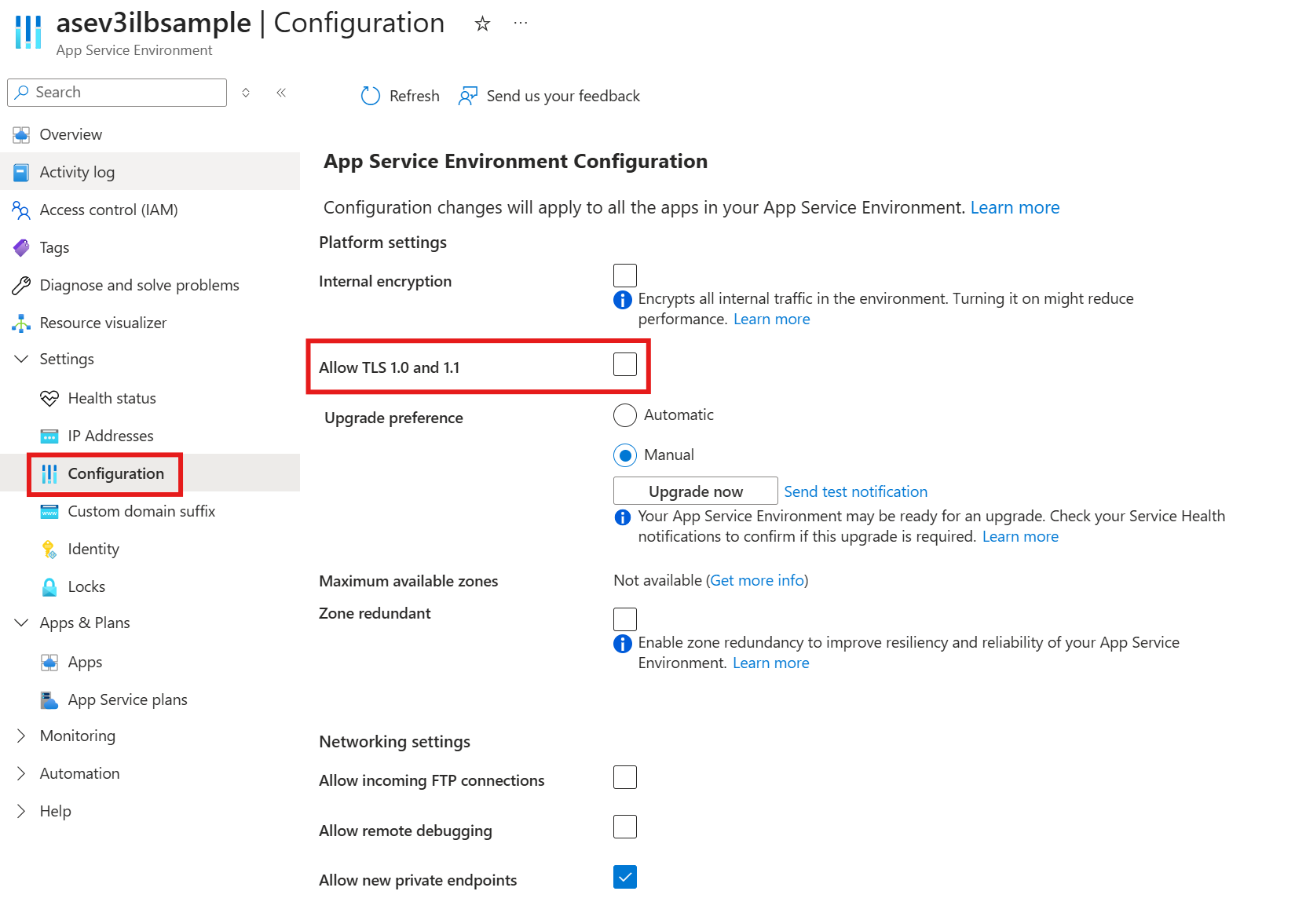Image resolution: width=1306 pixels, height=924 pixels.
Task: Open the ellipsis menu next to Configuration
Action: coord(520,24)
